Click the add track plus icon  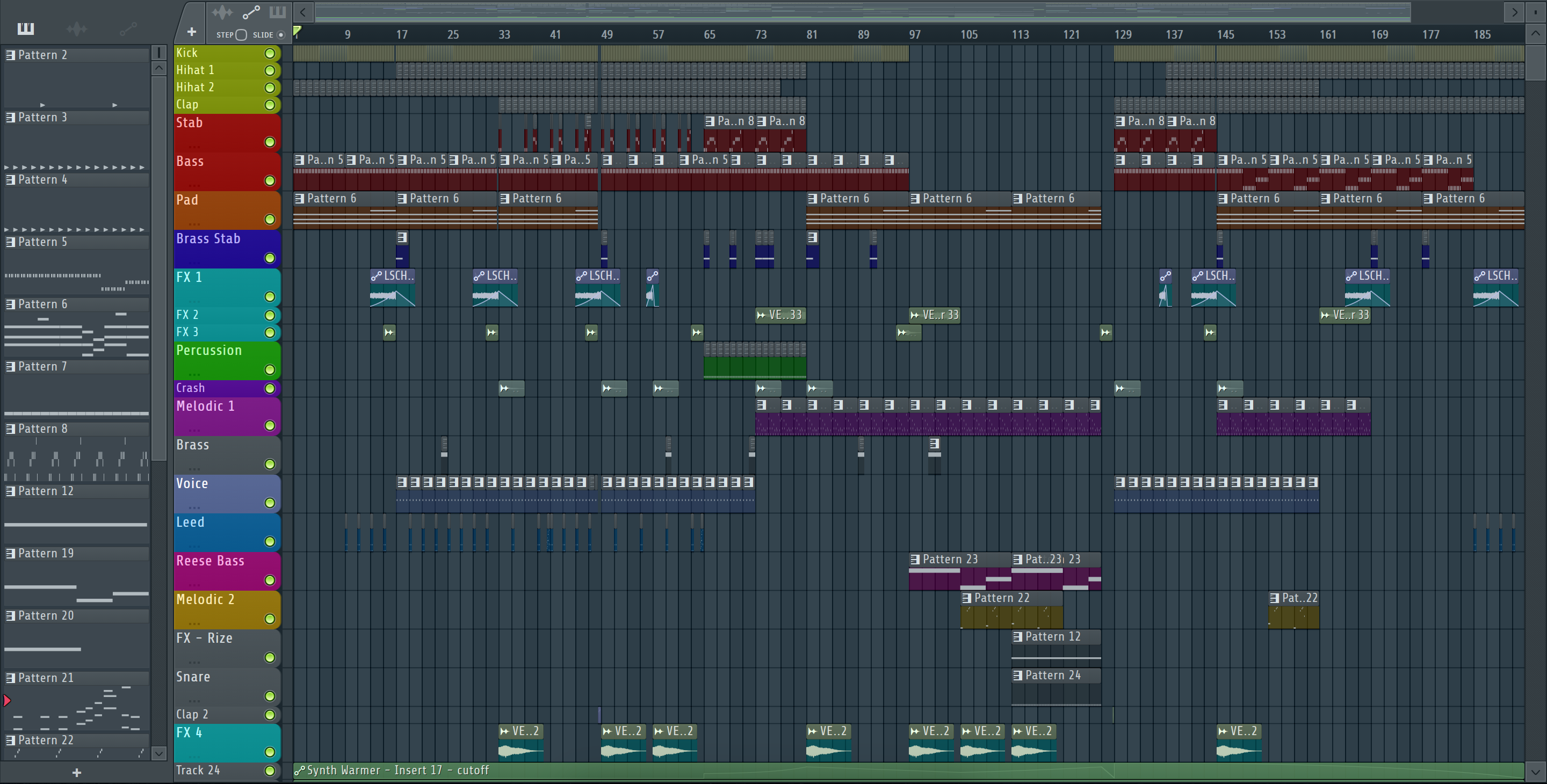(192, 32)
